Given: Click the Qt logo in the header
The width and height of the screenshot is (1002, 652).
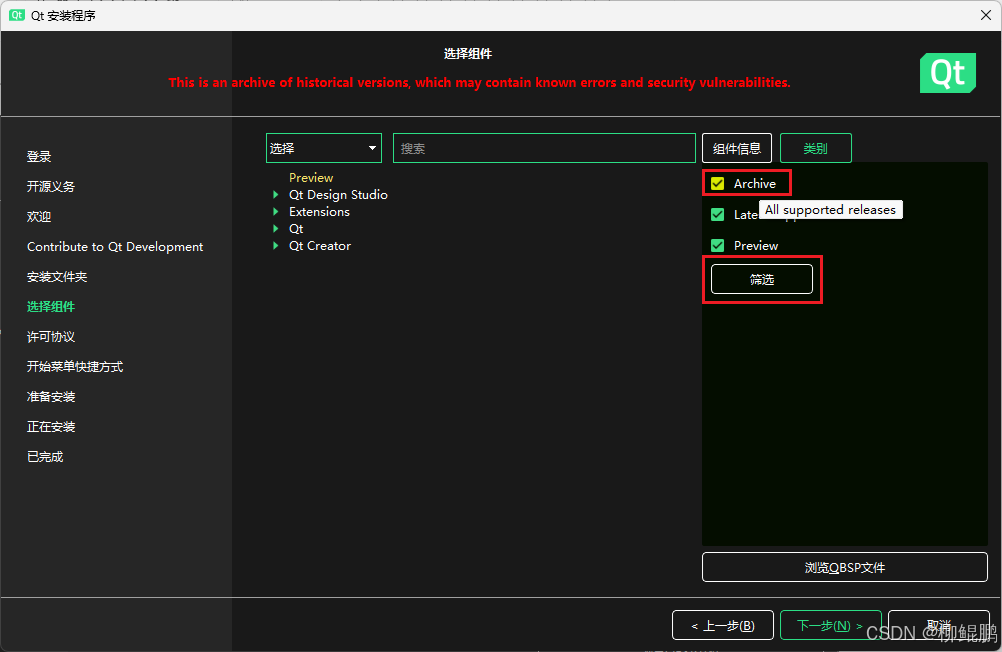Looking at the screenshot, I should [x=948, y=73].
